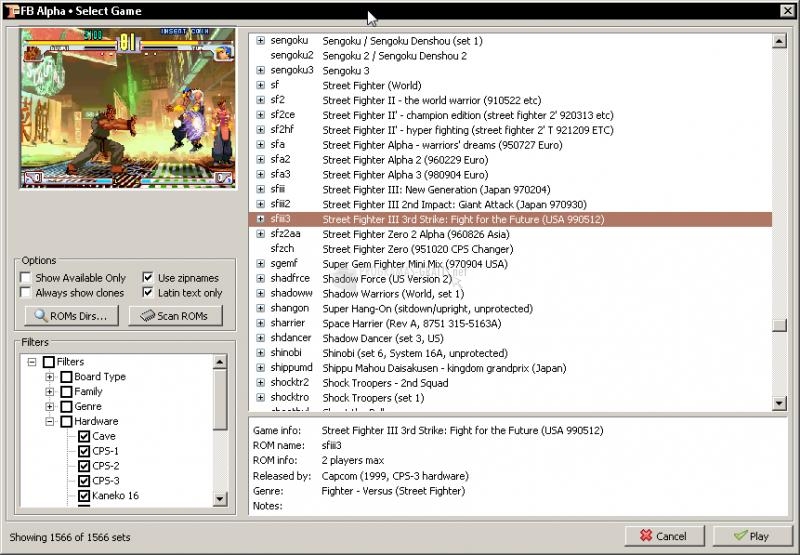Click the magnifier icon on ROMs Dirs button
800x555 pixels.
(x=40, y=315)
